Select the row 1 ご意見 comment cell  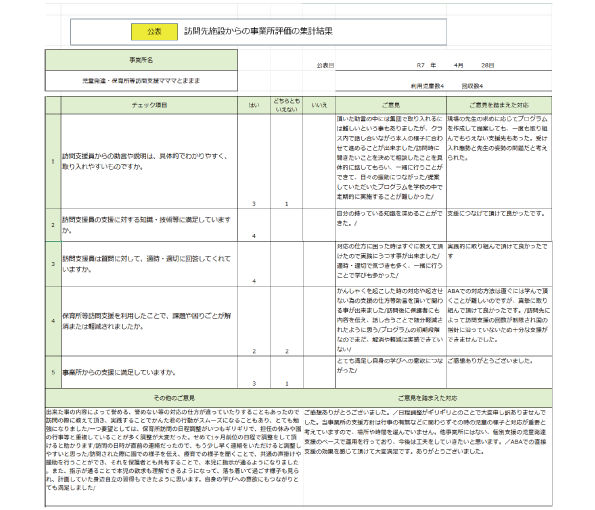coord(390,161)
